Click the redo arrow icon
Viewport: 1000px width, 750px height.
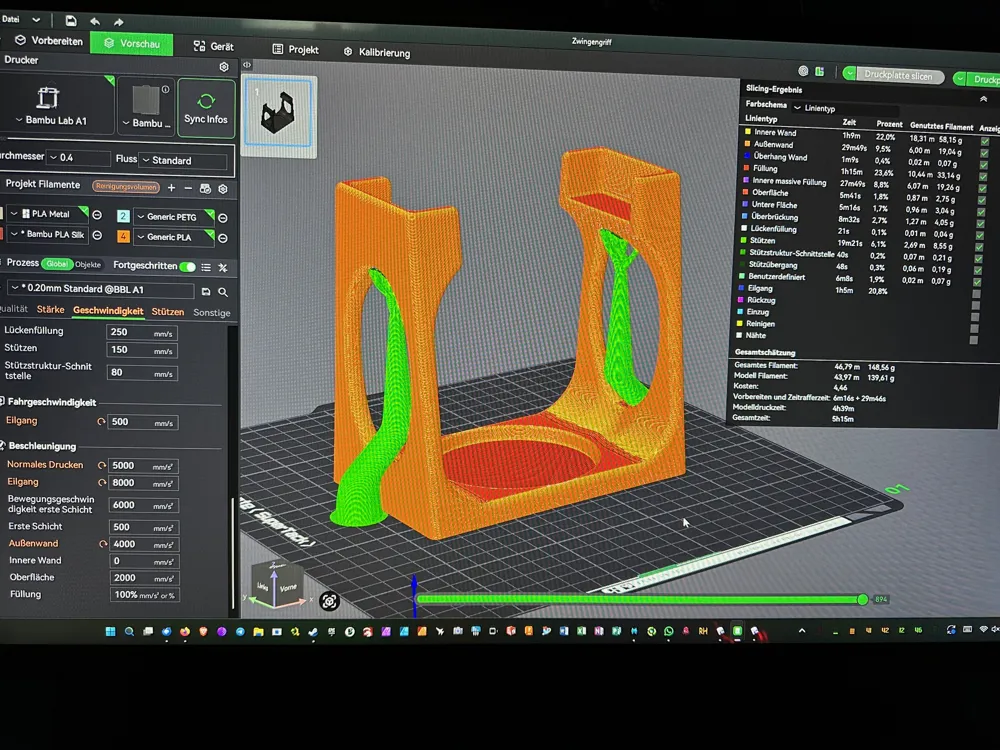pyautogui.click(x=119, y=22)
